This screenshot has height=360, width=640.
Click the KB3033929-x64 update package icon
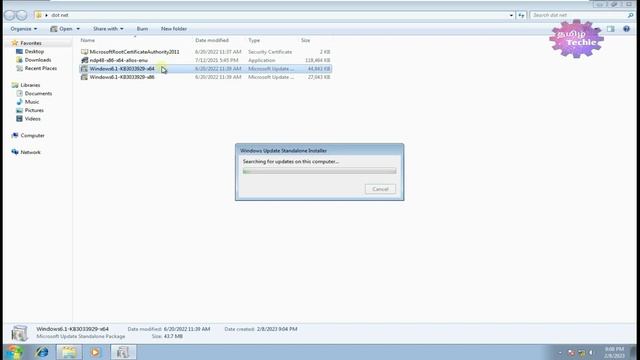[x=84, y=69]
